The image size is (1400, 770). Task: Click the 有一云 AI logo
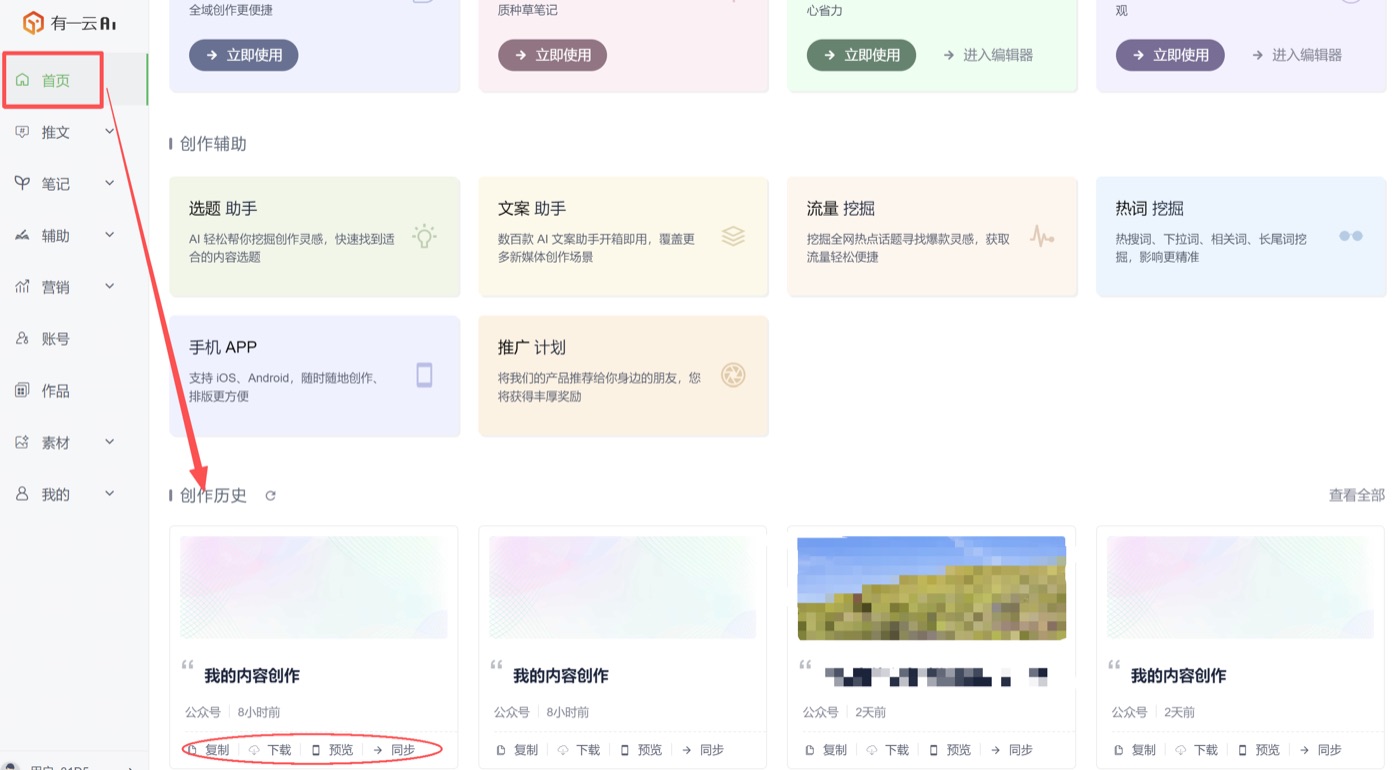(x=69, y=22)
